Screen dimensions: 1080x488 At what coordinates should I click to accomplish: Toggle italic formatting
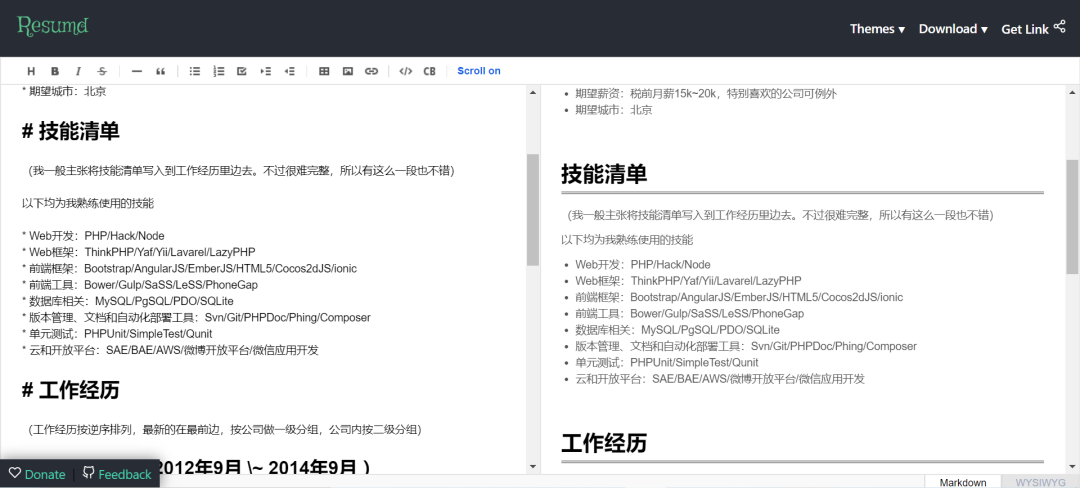(79, 71)
